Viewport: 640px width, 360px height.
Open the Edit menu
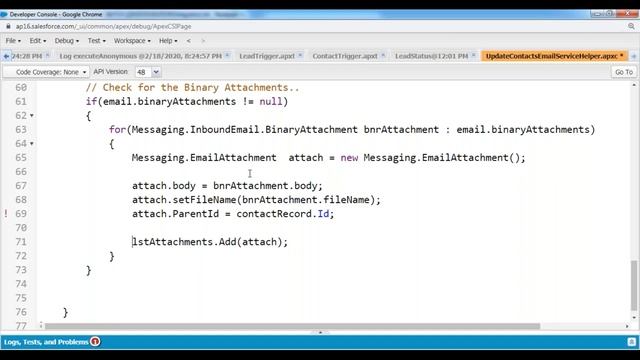pyautogui.click(x=38, y=41)
